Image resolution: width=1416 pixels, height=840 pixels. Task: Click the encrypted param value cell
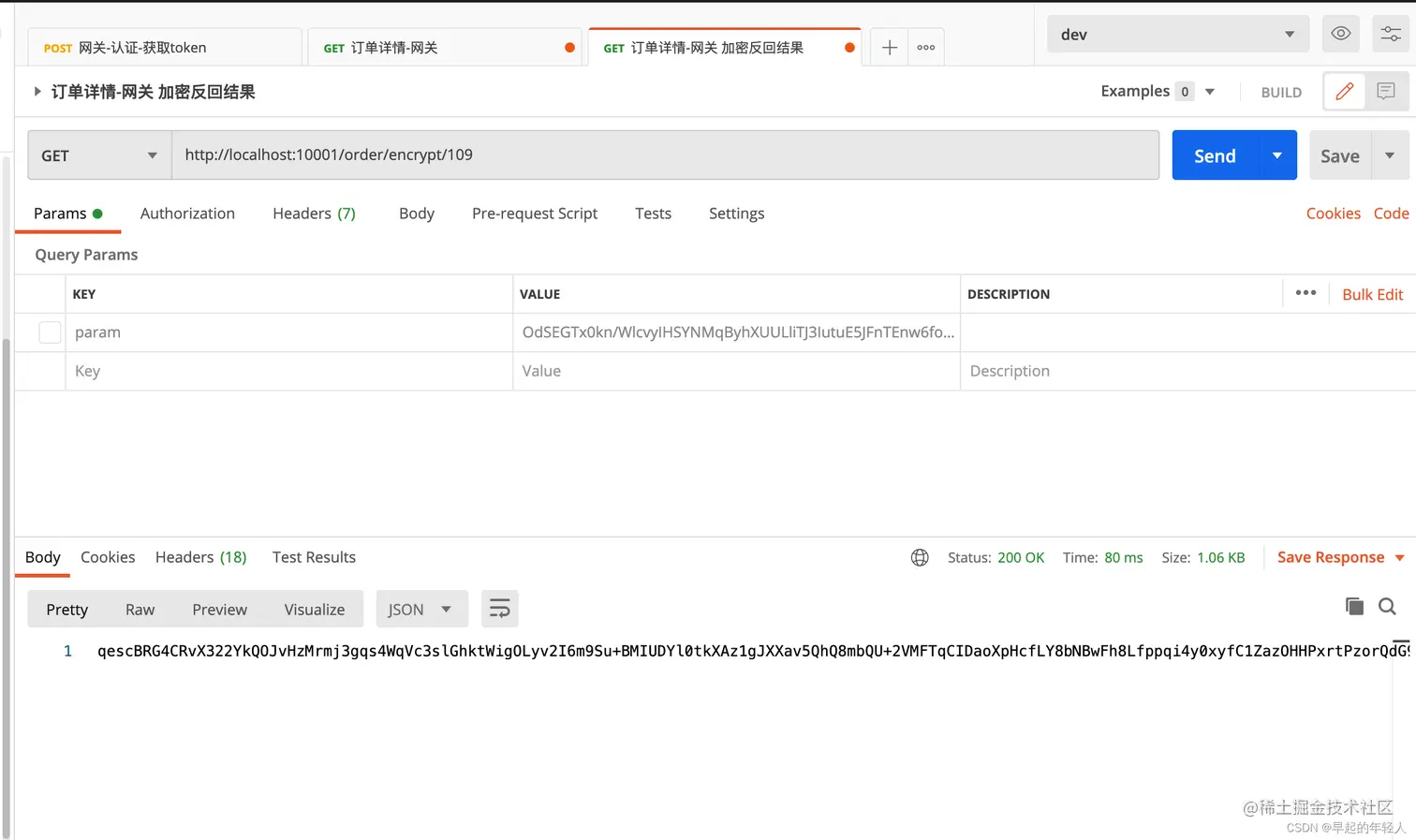point(736,332)
